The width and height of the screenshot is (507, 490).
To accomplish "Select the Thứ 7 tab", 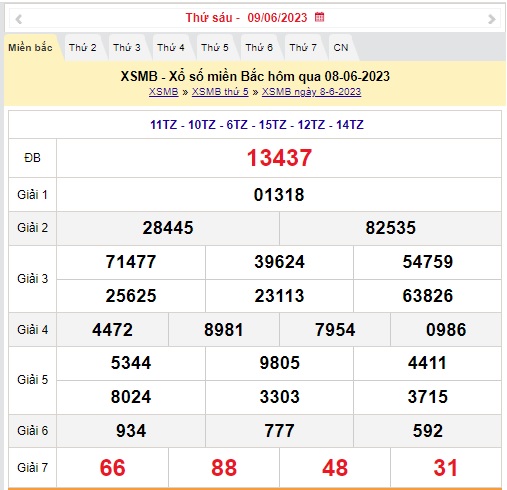I will point(303,48).
